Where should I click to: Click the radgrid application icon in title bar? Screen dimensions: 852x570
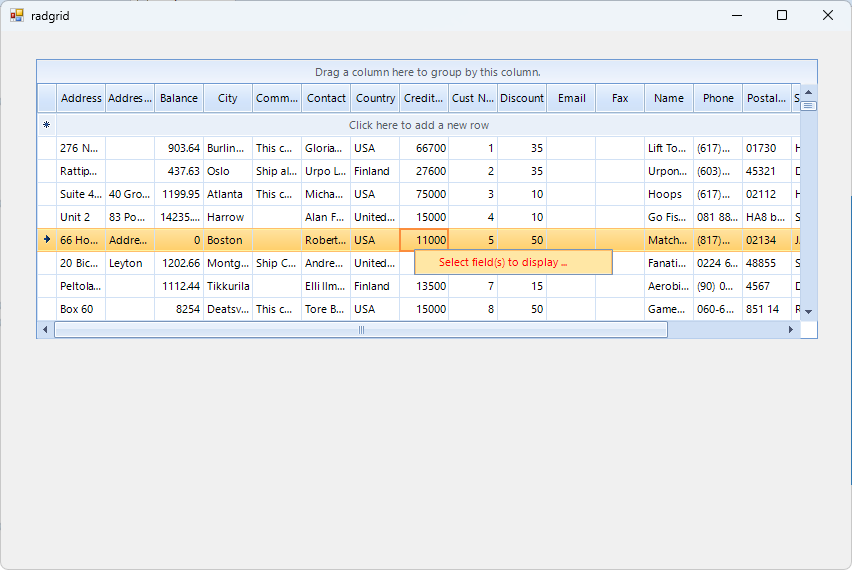16,15
